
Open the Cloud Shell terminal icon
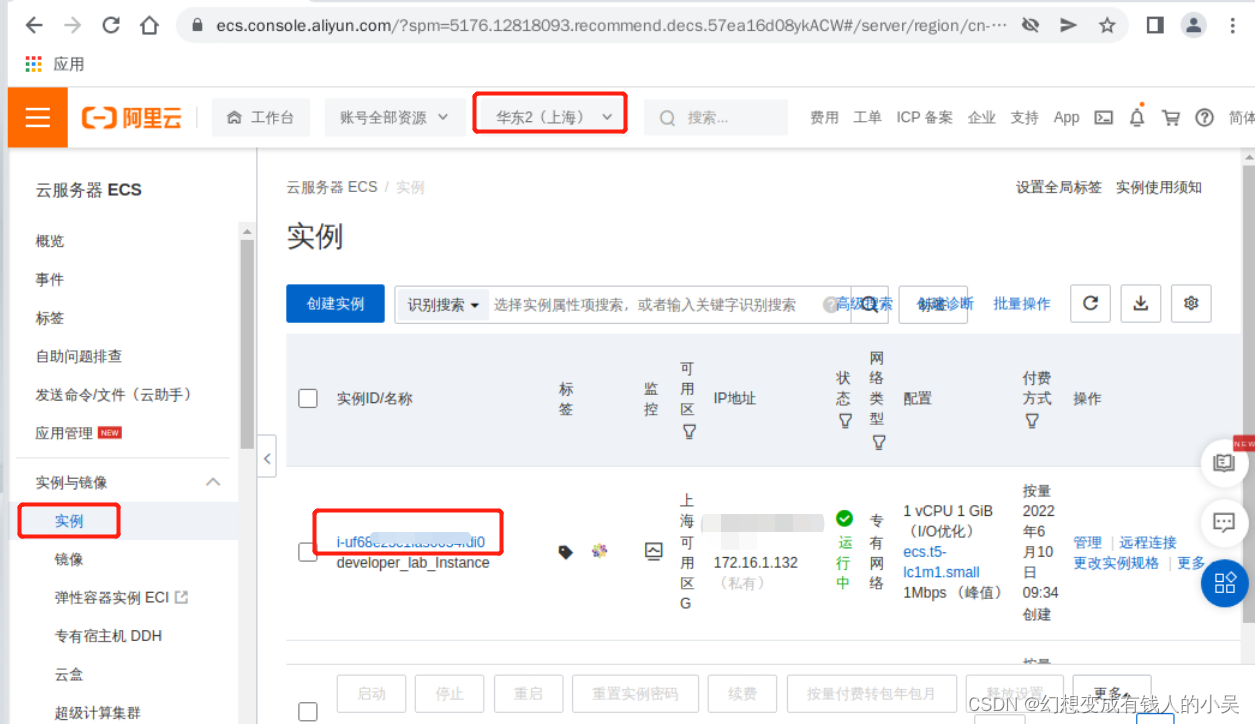click(1103, 117)
